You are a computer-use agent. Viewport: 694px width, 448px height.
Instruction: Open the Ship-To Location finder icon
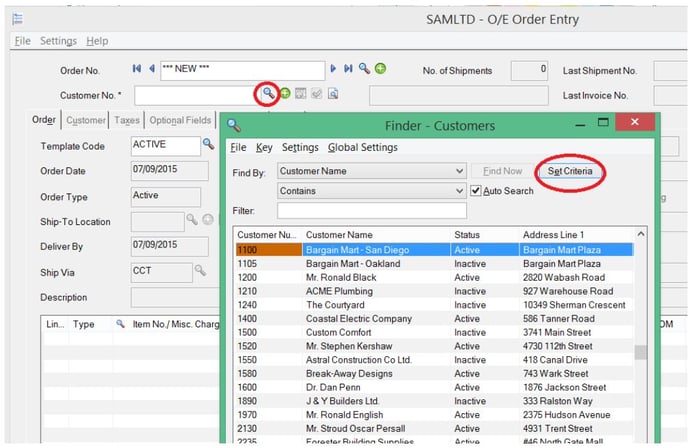pos(192,220)
